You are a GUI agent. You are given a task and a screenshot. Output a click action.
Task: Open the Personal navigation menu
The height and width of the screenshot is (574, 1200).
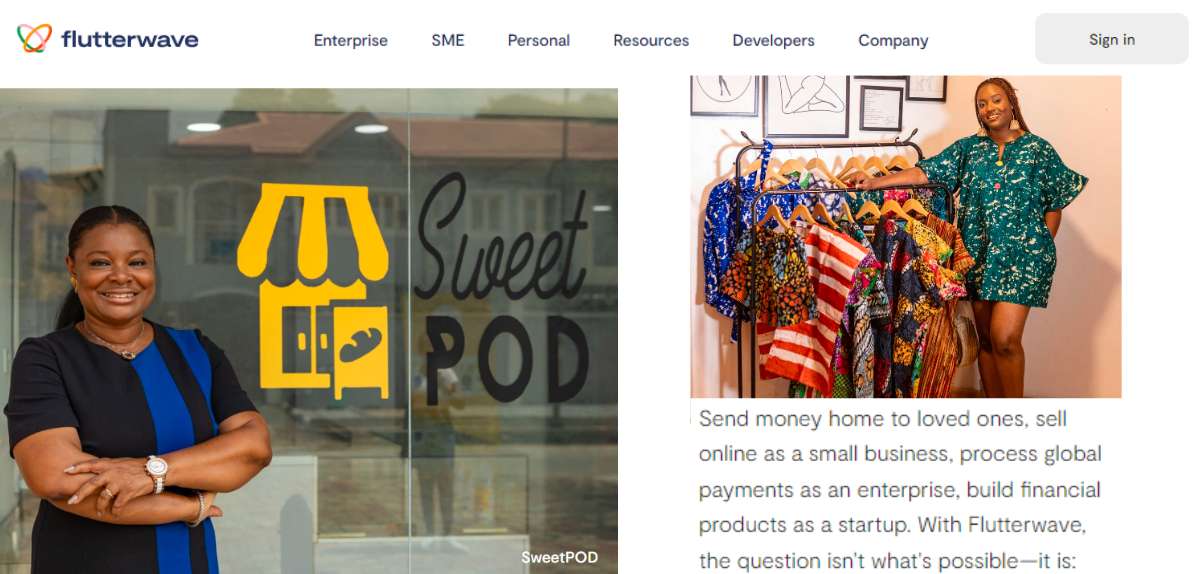tap(538, 41)
